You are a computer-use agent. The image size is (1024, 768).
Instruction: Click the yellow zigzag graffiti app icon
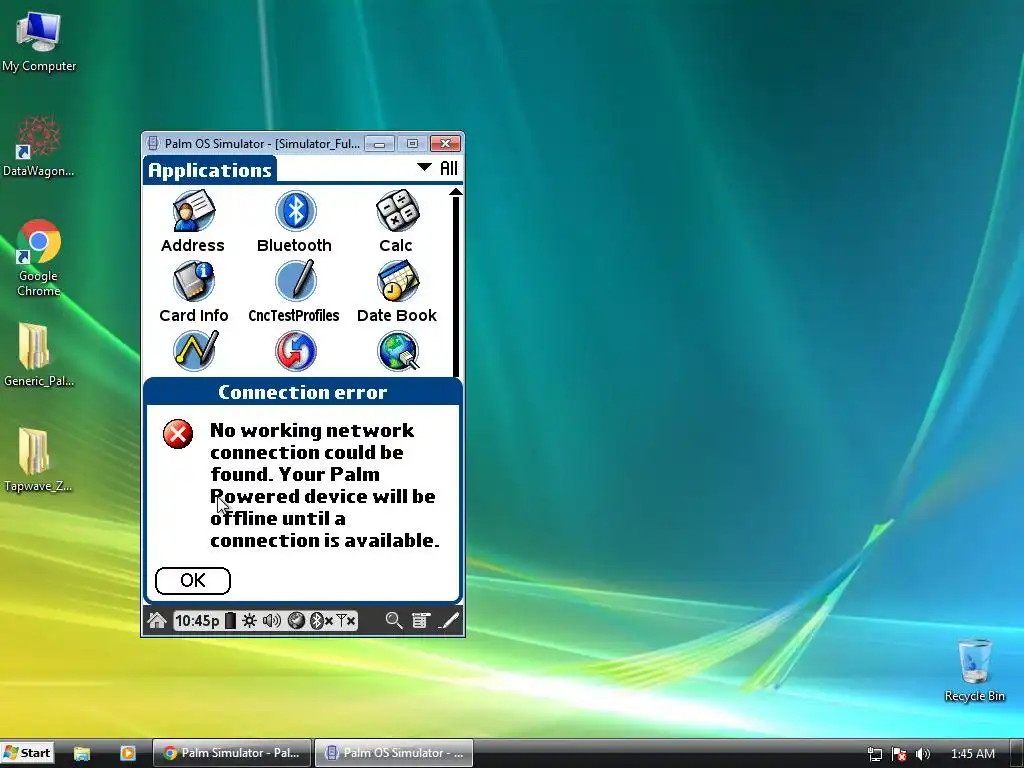pyautogui.click(x=195, y=351)
